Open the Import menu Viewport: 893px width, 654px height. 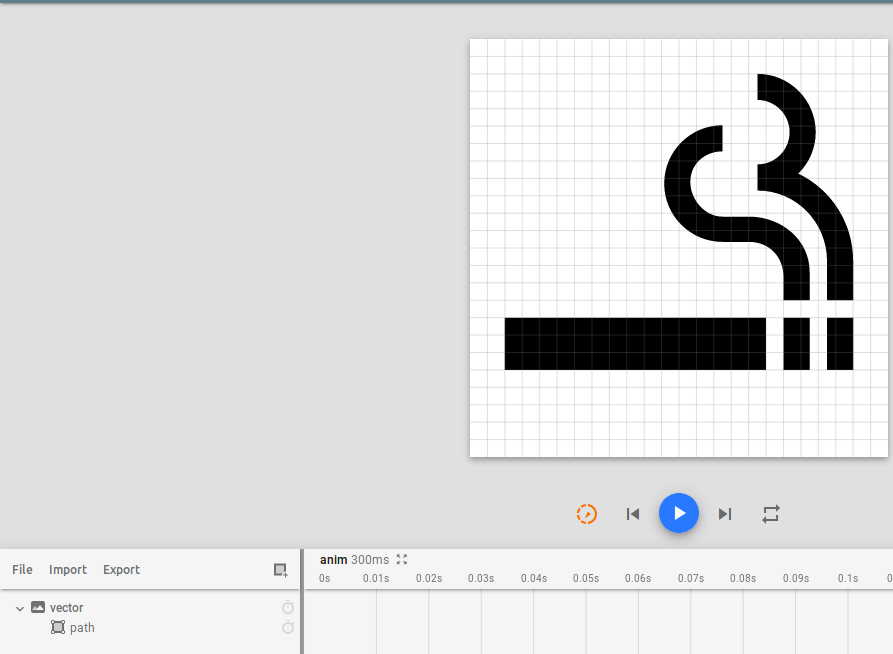click(68, 570)
